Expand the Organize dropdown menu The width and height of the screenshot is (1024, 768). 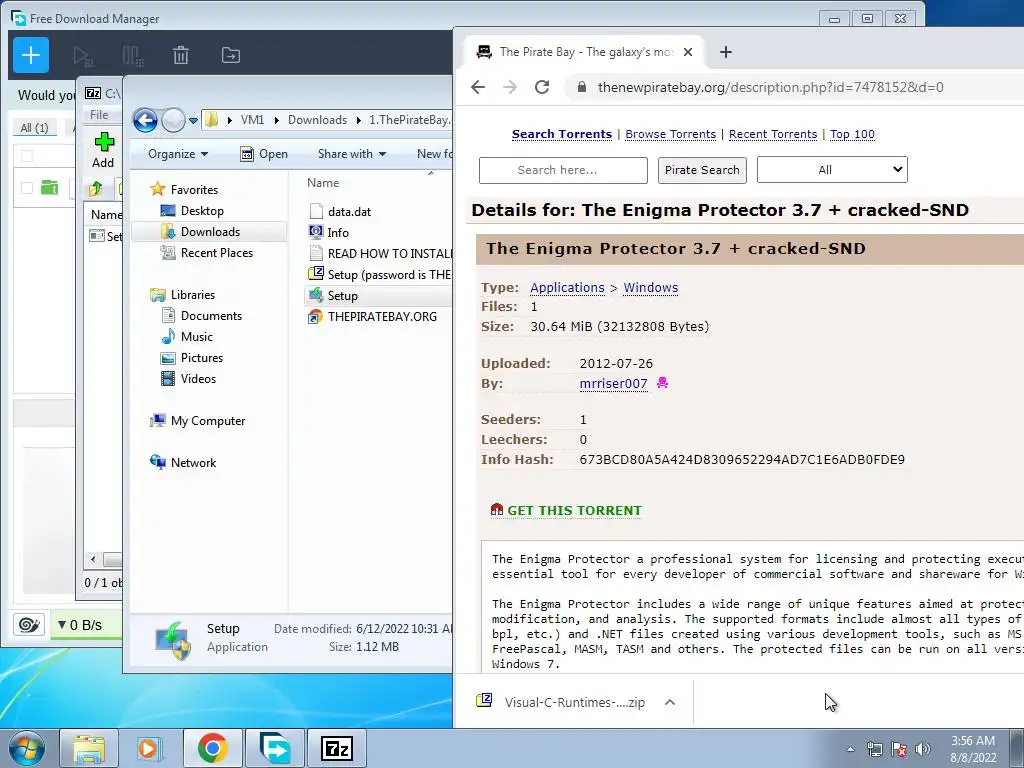pyautogui.click(x=178, y=154)
